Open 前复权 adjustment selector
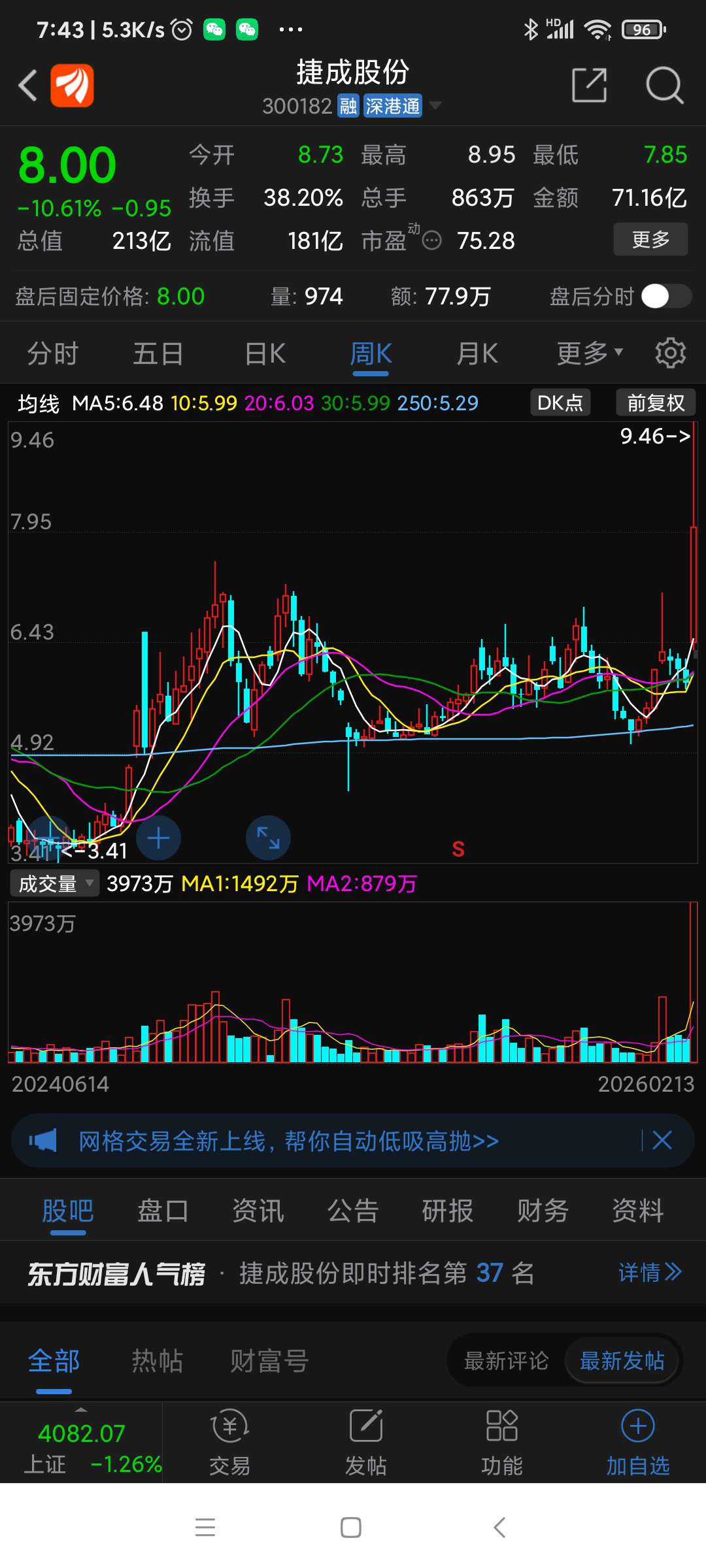 click(x=656, y=402)
